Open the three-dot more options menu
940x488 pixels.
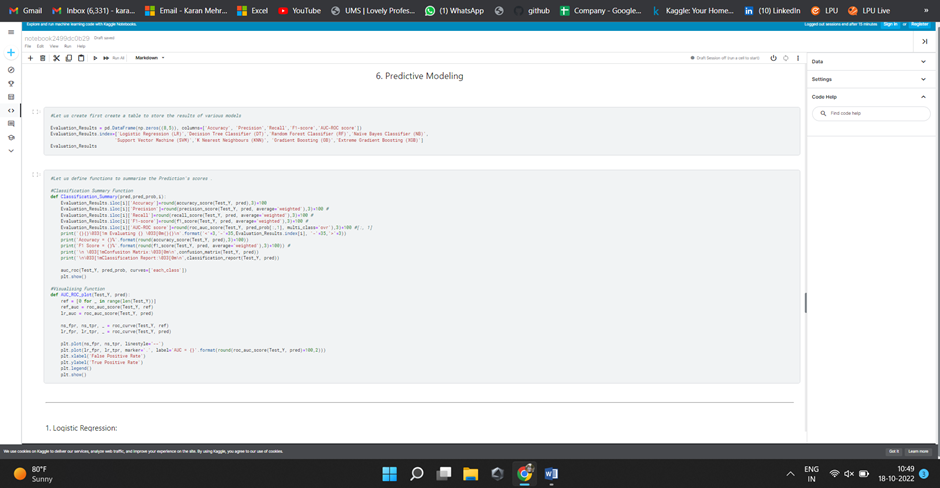click(x=798, y=58)
